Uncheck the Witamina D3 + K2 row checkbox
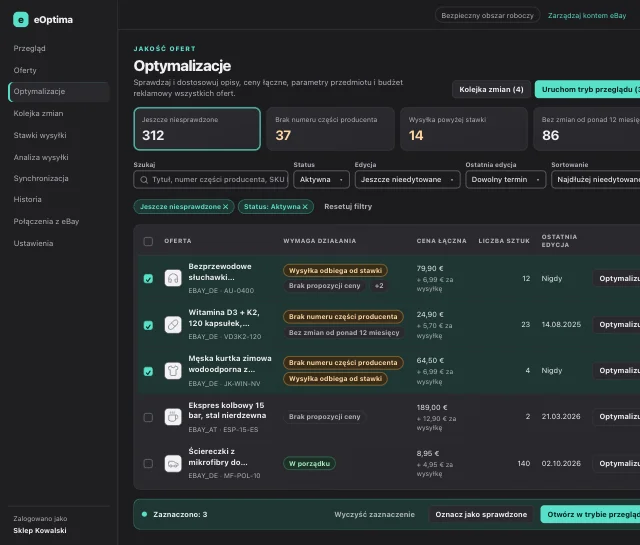The height and width of the screenshot is (545, 640). point(148,325)
